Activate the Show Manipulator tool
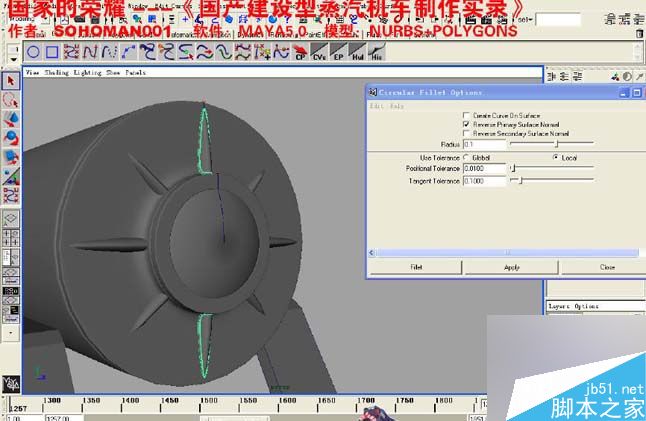This screenshot has width=646, height=421. pyautogui.click(x=11, y=176)
